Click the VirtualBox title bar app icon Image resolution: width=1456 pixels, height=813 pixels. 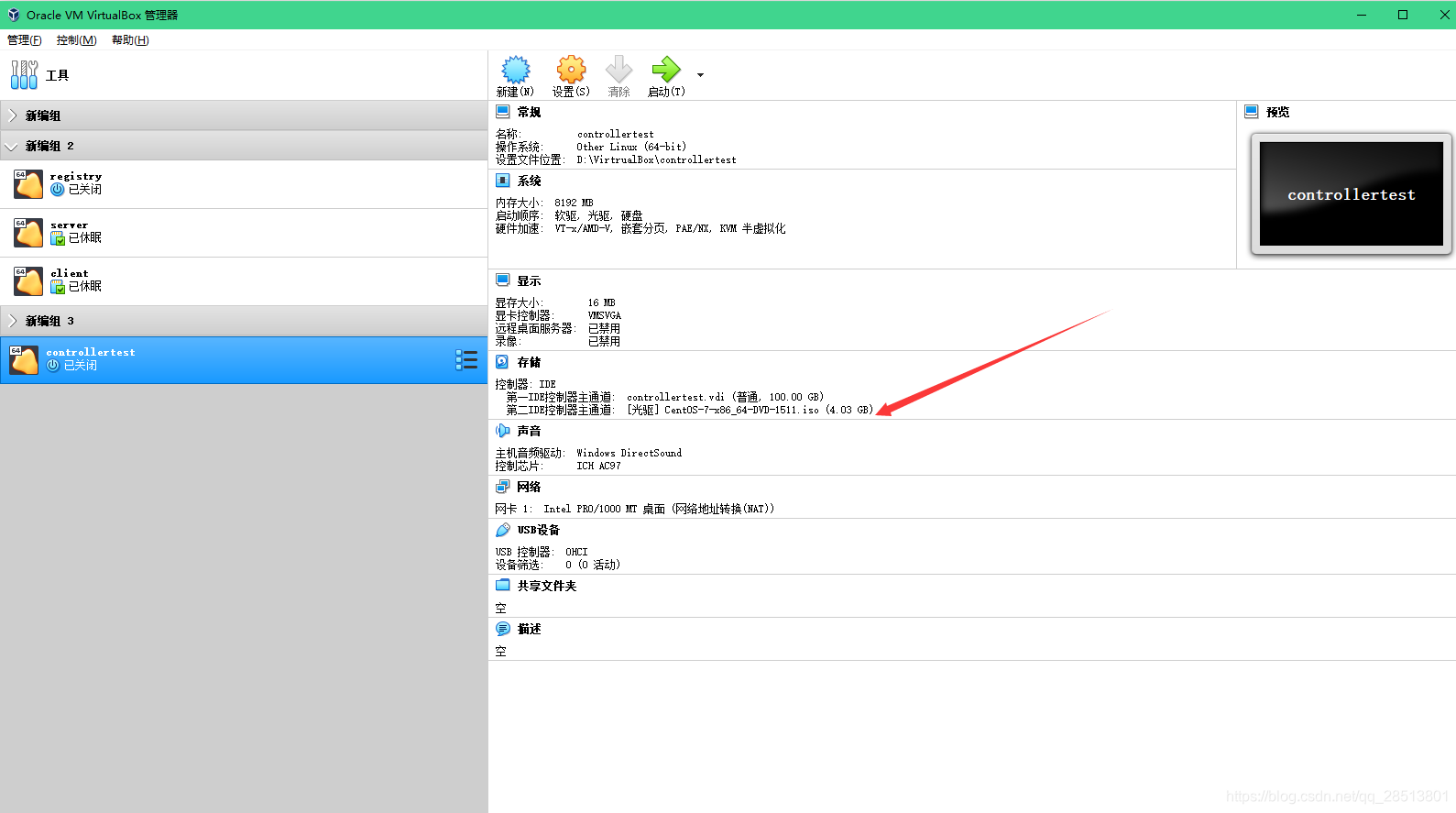pyautogui.click(x=14, y=15)
